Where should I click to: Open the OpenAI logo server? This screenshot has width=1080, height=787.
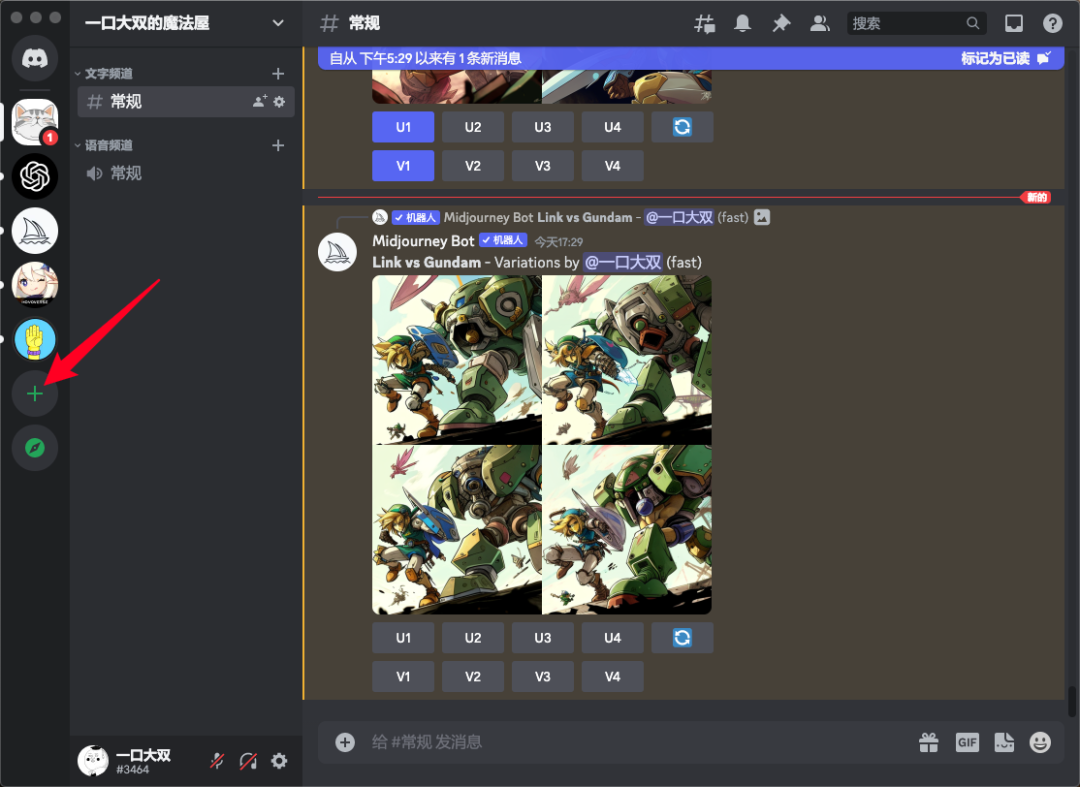34,176
